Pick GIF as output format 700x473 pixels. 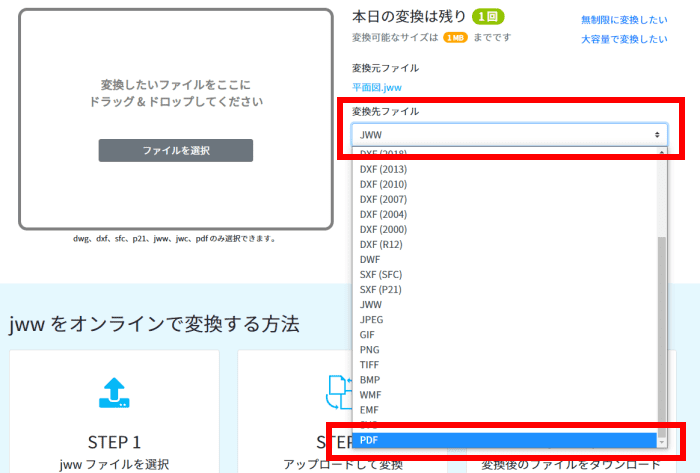tap(504, 335)
